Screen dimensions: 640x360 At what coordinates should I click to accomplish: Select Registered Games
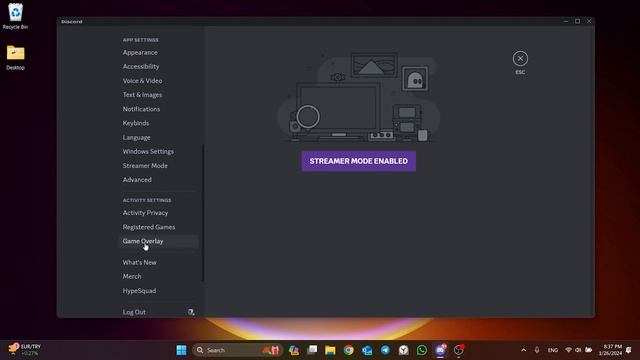pos(149,227)
